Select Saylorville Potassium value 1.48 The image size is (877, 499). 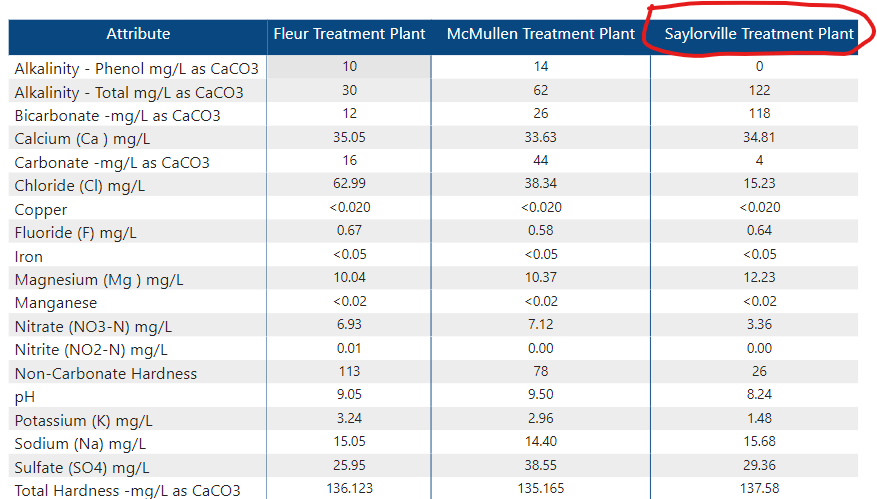760,418
